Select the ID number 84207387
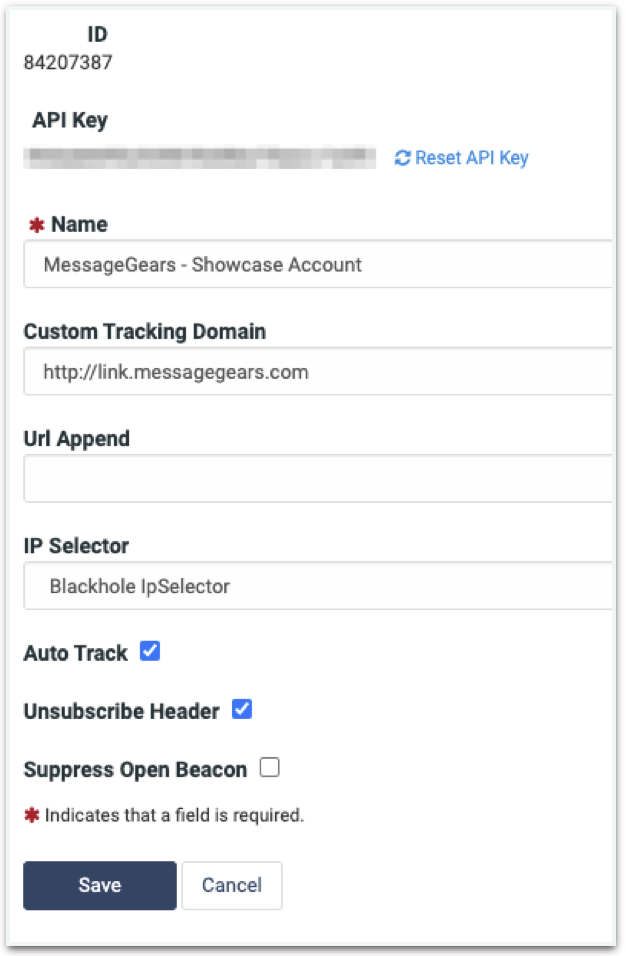 68,62
